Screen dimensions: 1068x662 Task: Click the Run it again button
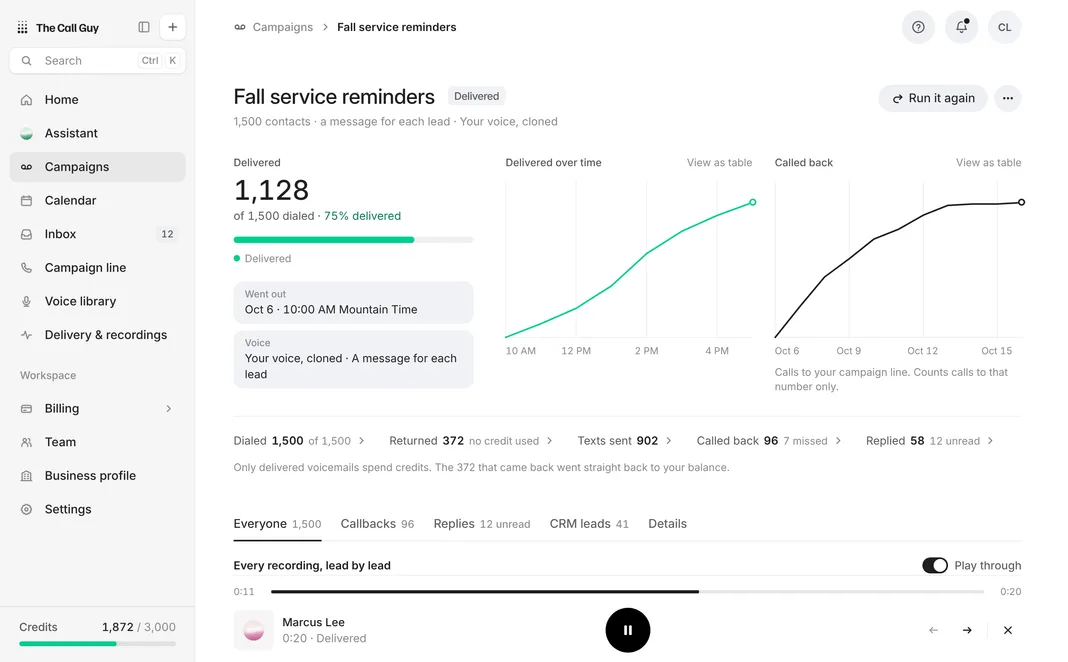pyautogui.click(x=932, y=98)
